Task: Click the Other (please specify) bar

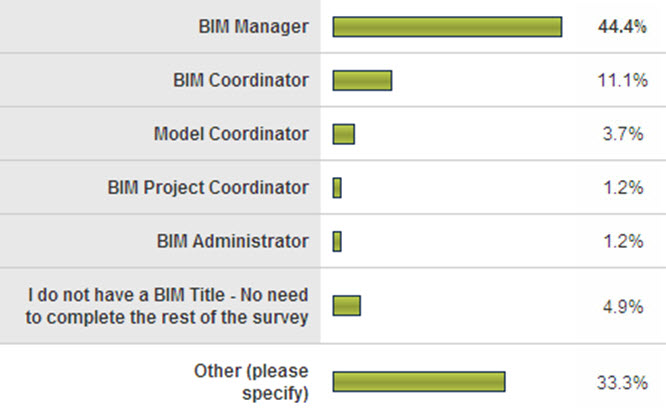Action: click(419, 382)
